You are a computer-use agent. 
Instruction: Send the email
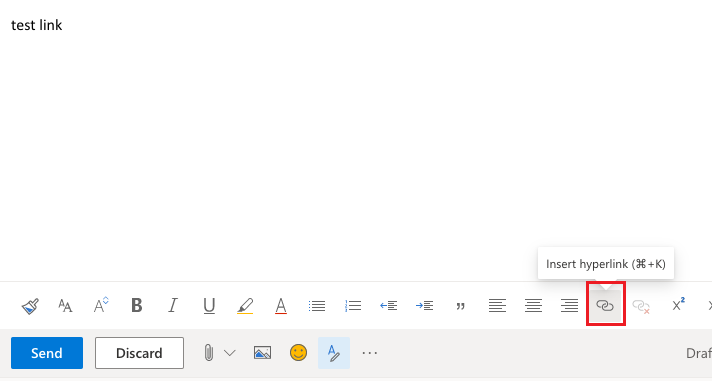click(47, 353)
